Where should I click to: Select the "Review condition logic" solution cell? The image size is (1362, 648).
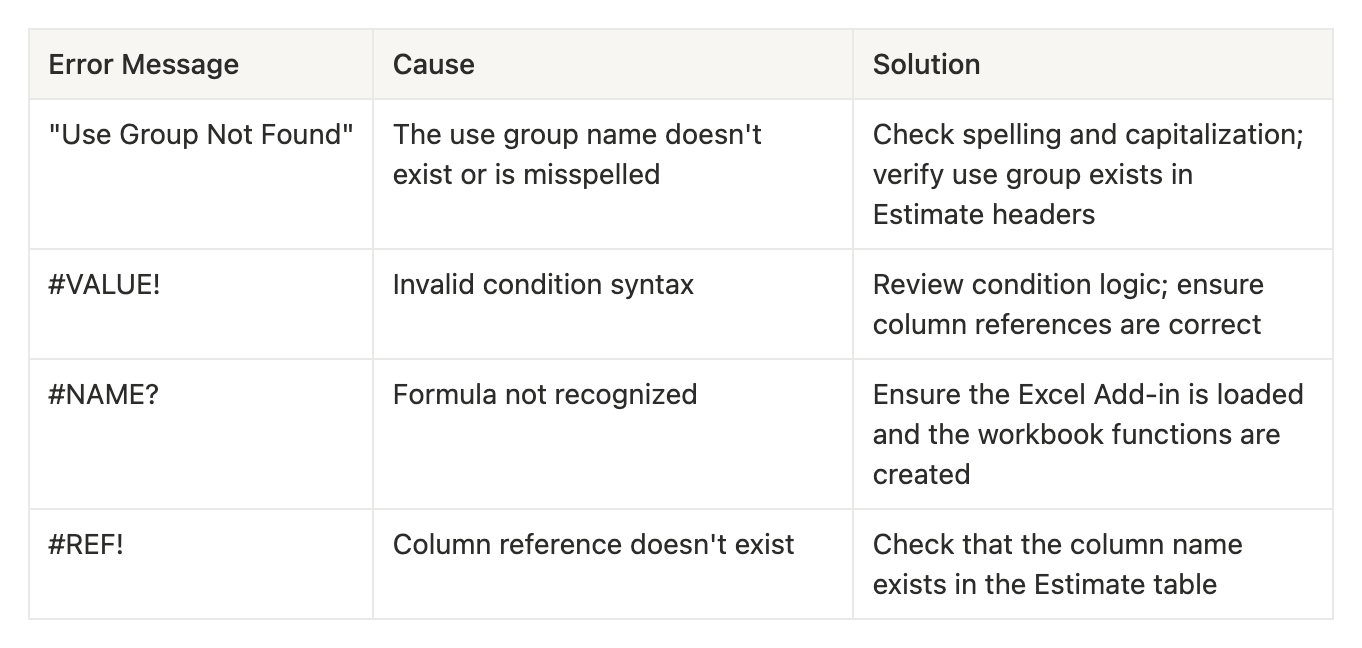point(1067,304)
